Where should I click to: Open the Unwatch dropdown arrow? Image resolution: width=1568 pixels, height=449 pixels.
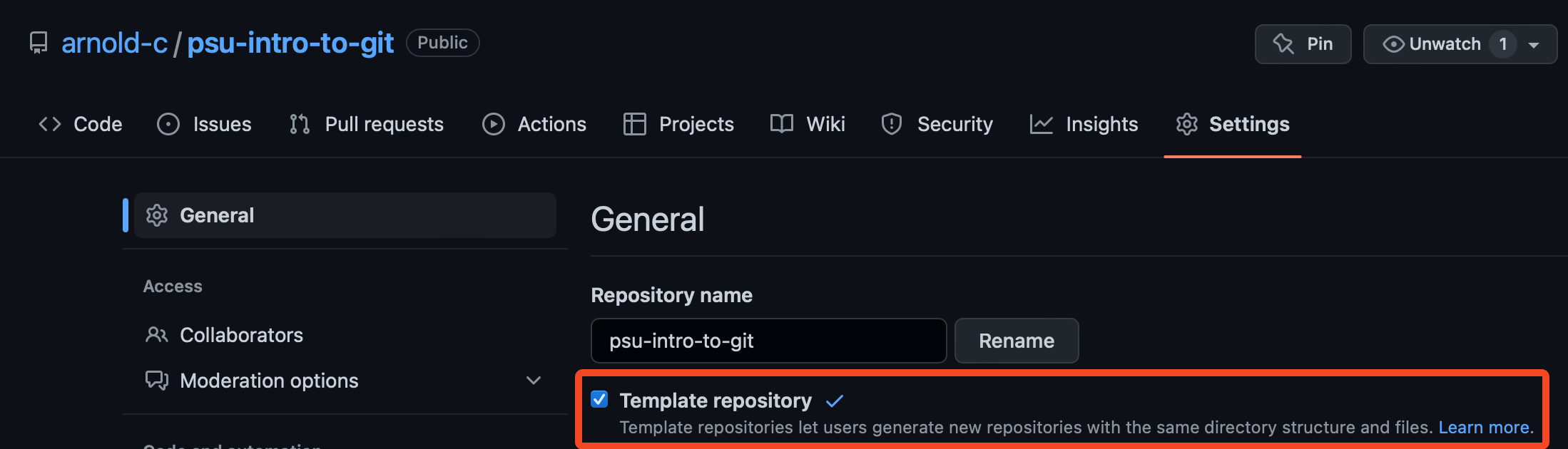[1534, 44]
